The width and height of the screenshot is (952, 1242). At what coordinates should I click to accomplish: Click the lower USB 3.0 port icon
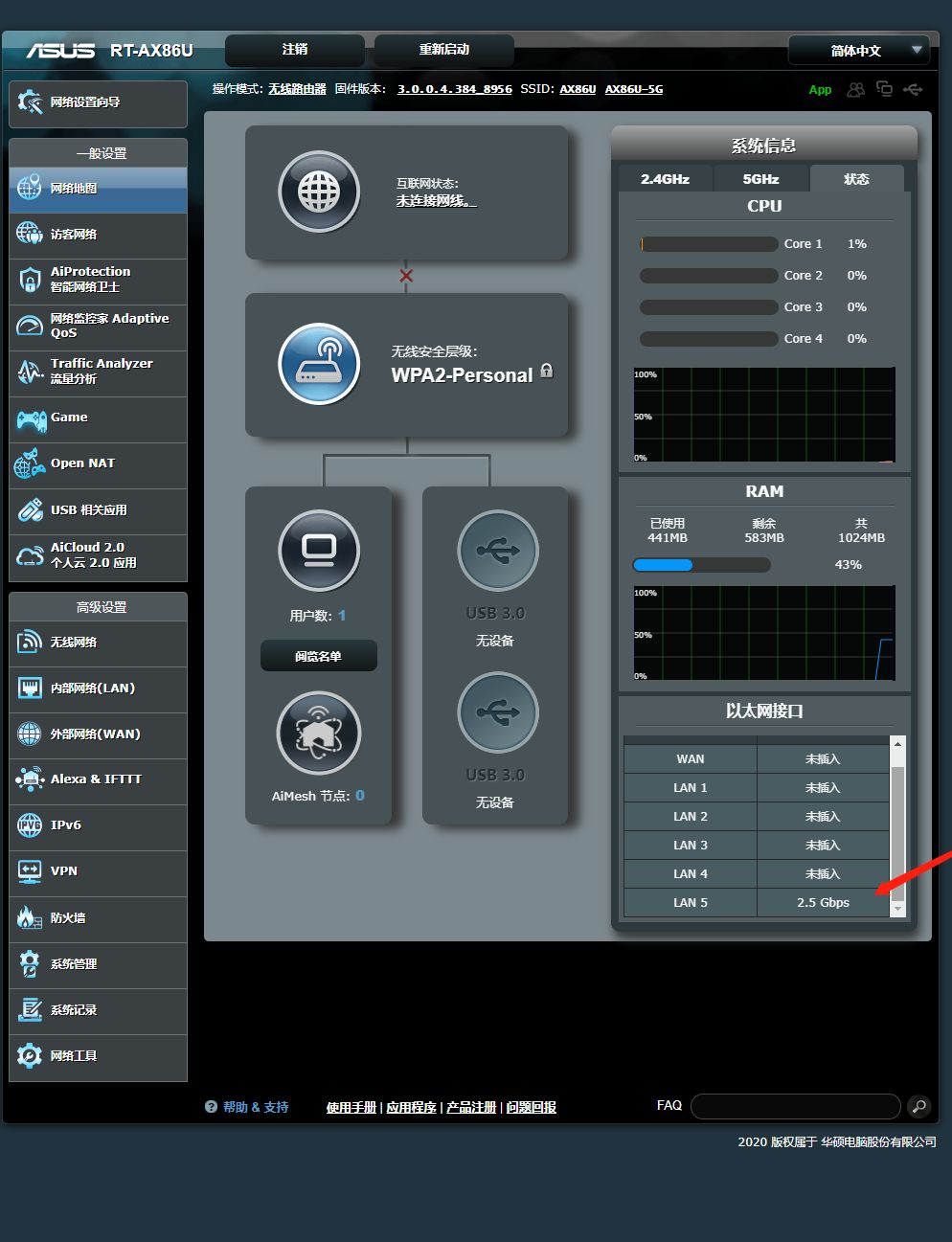point(497,712)
